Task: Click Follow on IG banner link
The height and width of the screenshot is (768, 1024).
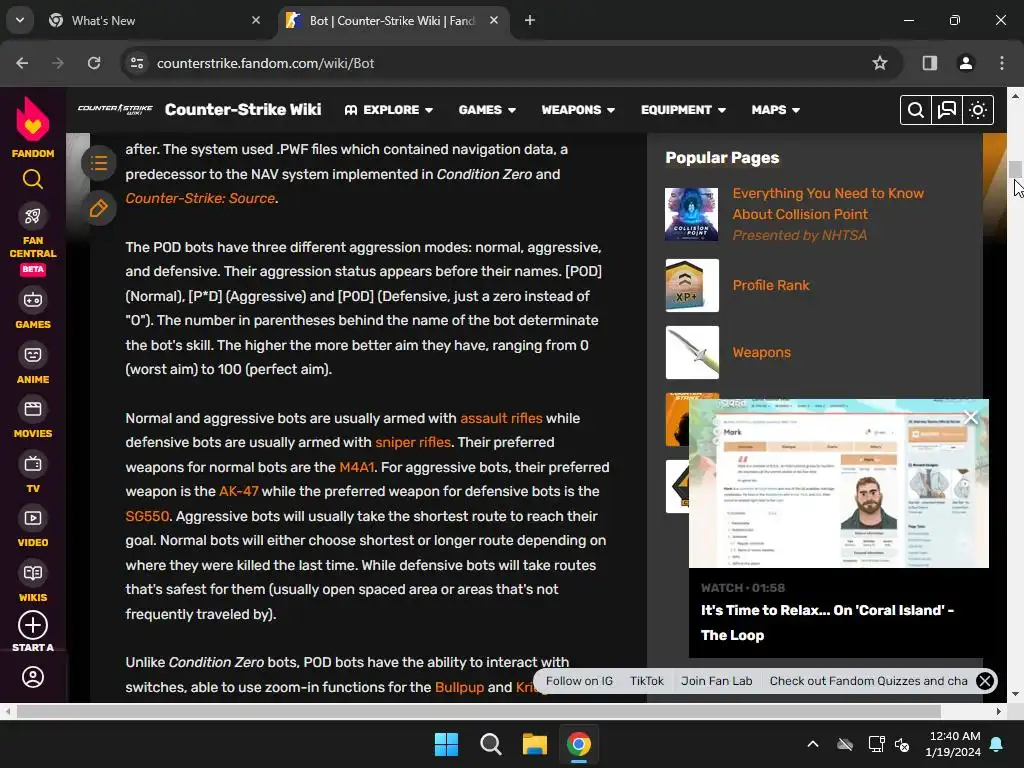Action: point(579,681)
